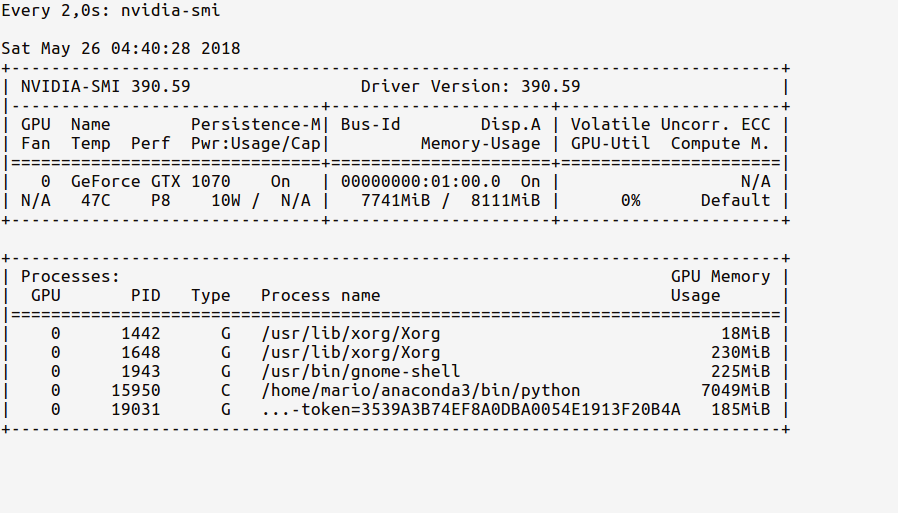The height and width of the screenshot is (513, 898).
Task: Click the 'Compute M.' header text
Action: (x=720, y=144)
